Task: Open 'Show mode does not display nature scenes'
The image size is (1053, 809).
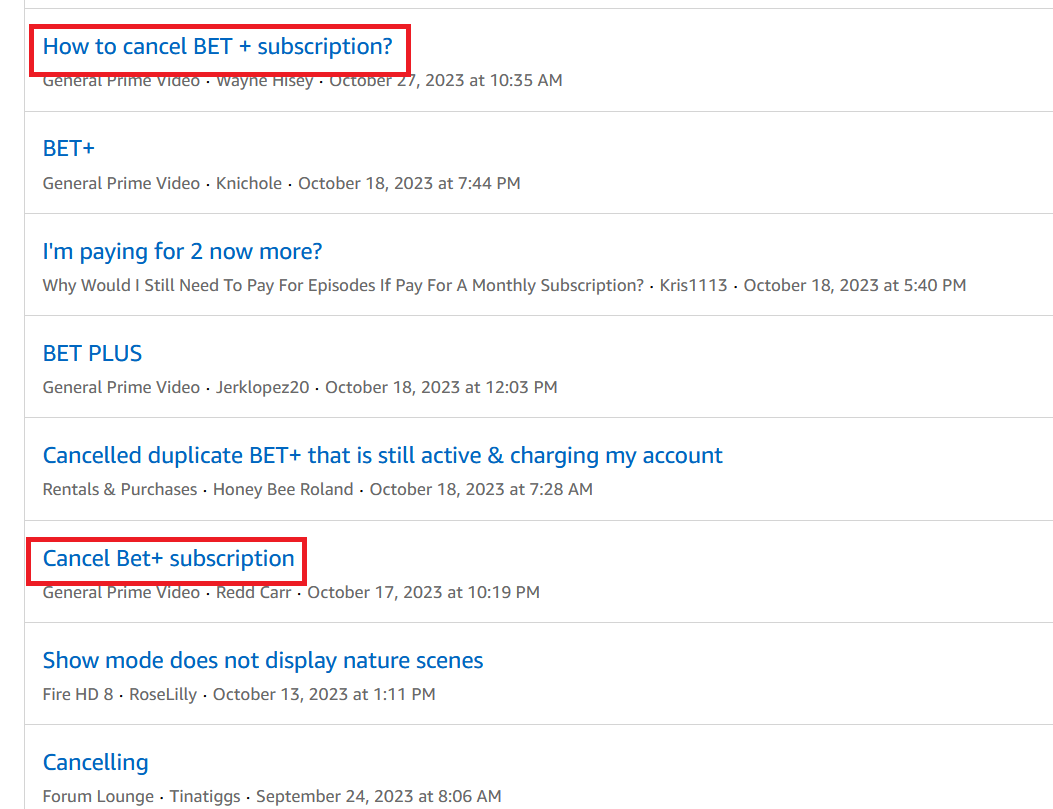Action: coord(262,661)
